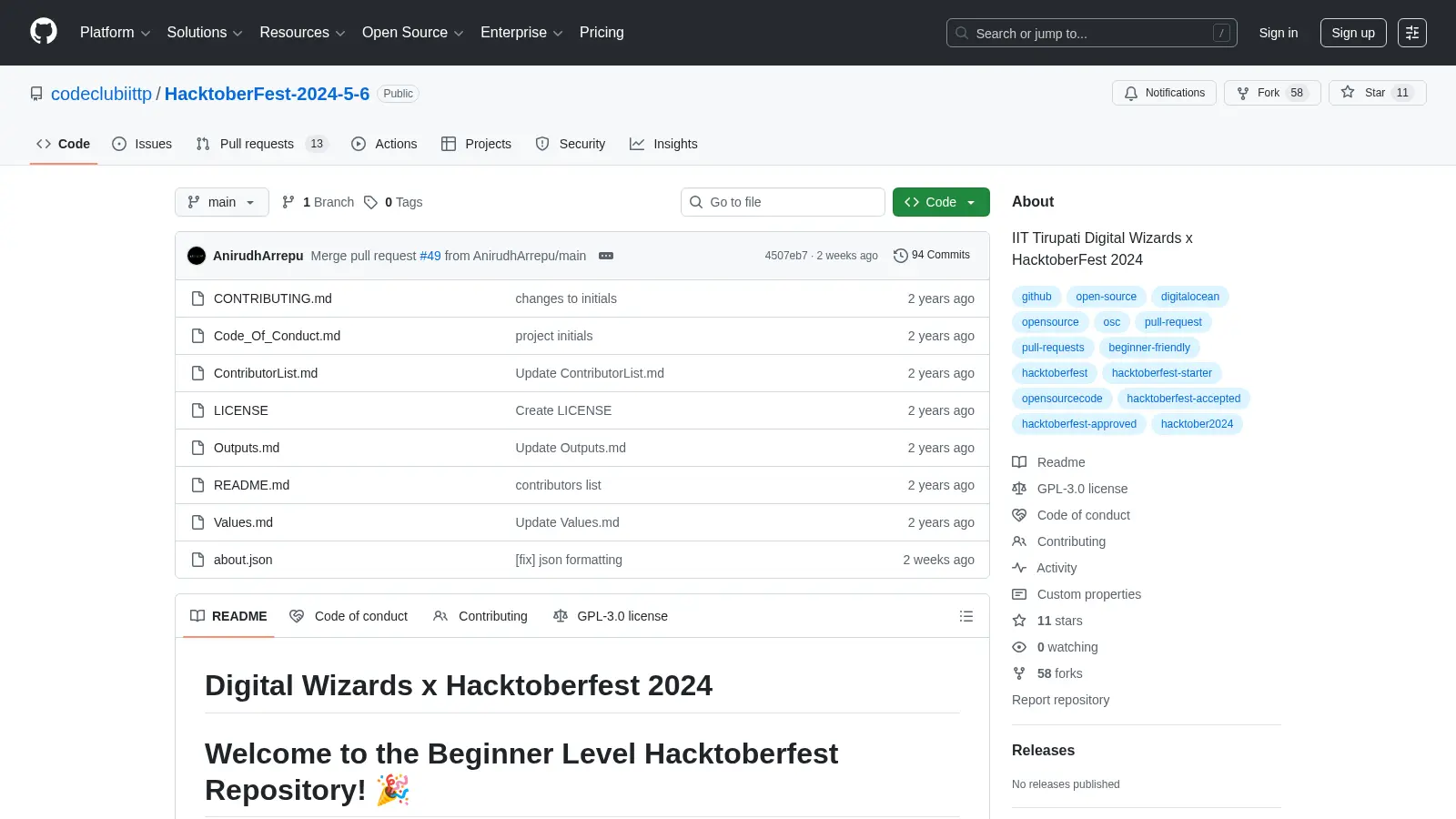Click the Search or jump to field
Screen dimensions: 1456x819
1092,33
